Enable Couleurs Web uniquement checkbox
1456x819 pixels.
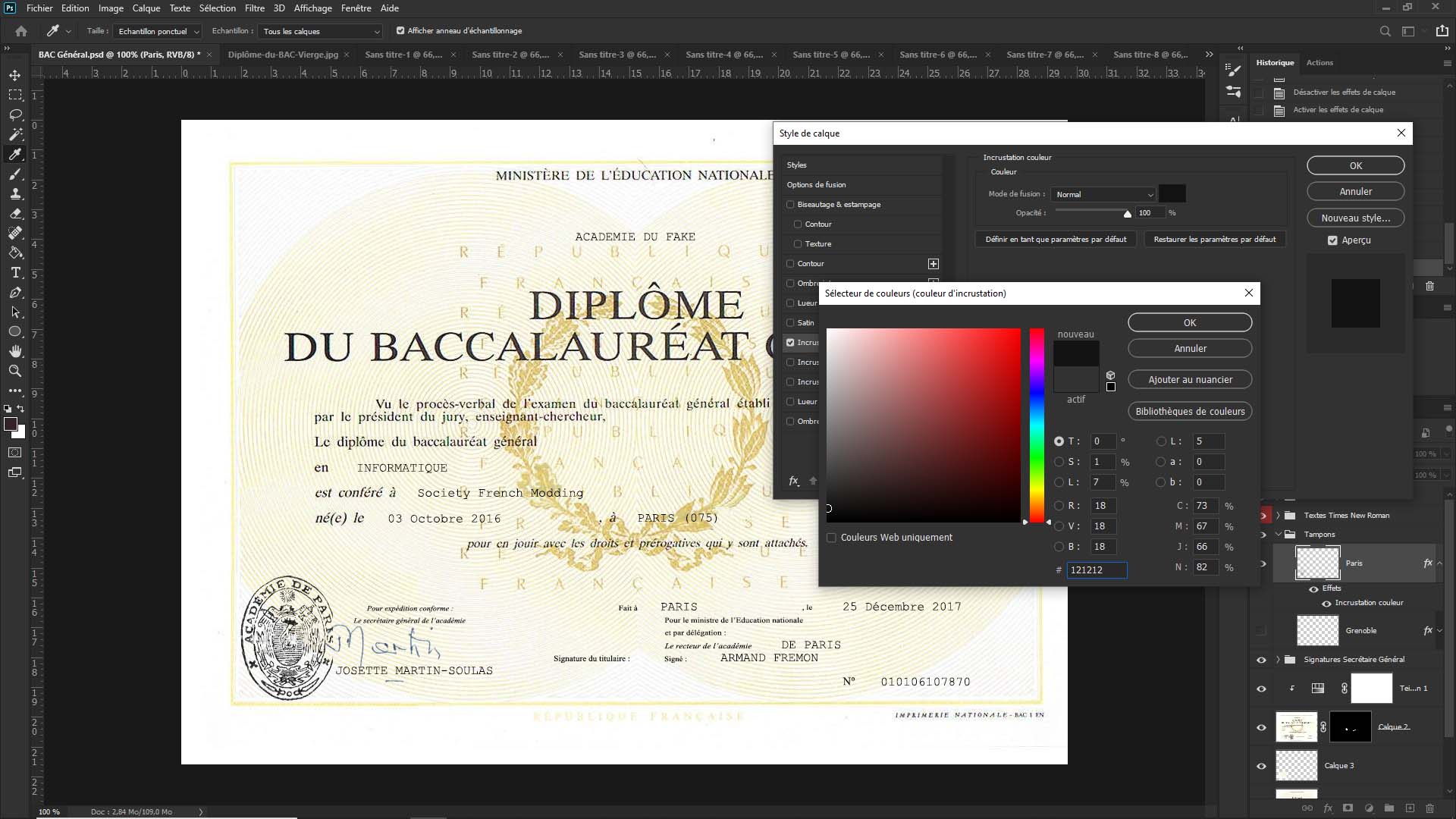(832, 538)
